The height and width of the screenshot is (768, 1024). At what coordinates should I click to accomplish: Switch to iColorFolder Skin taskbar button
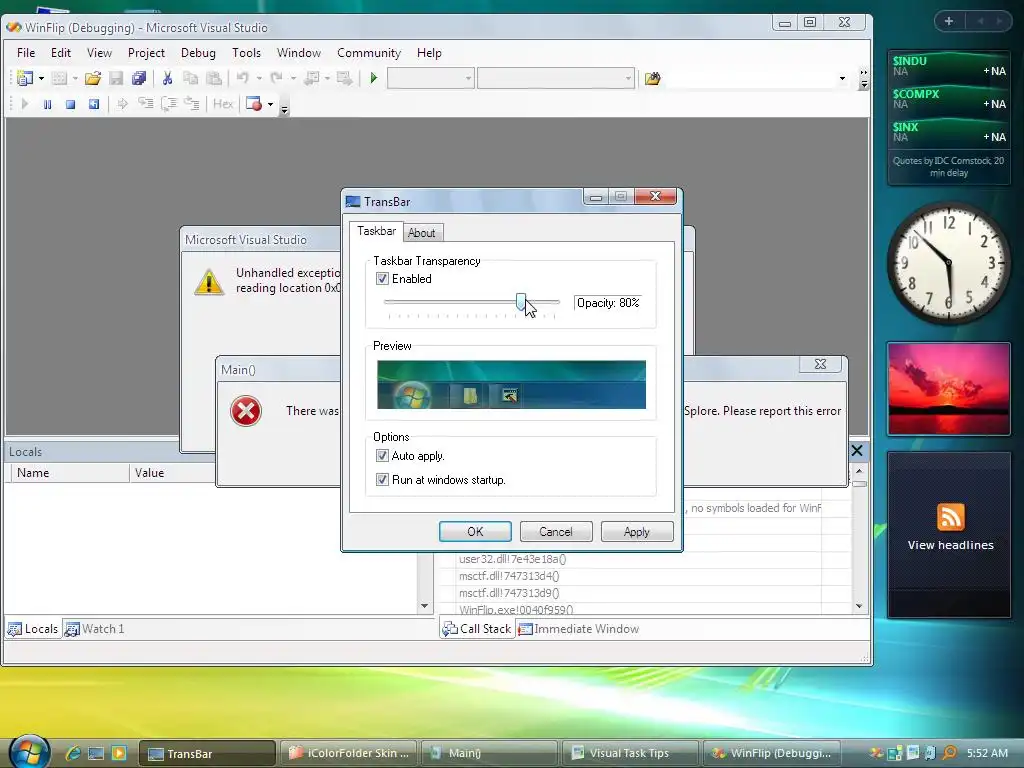pyautogui.click(x=349, y=754)
